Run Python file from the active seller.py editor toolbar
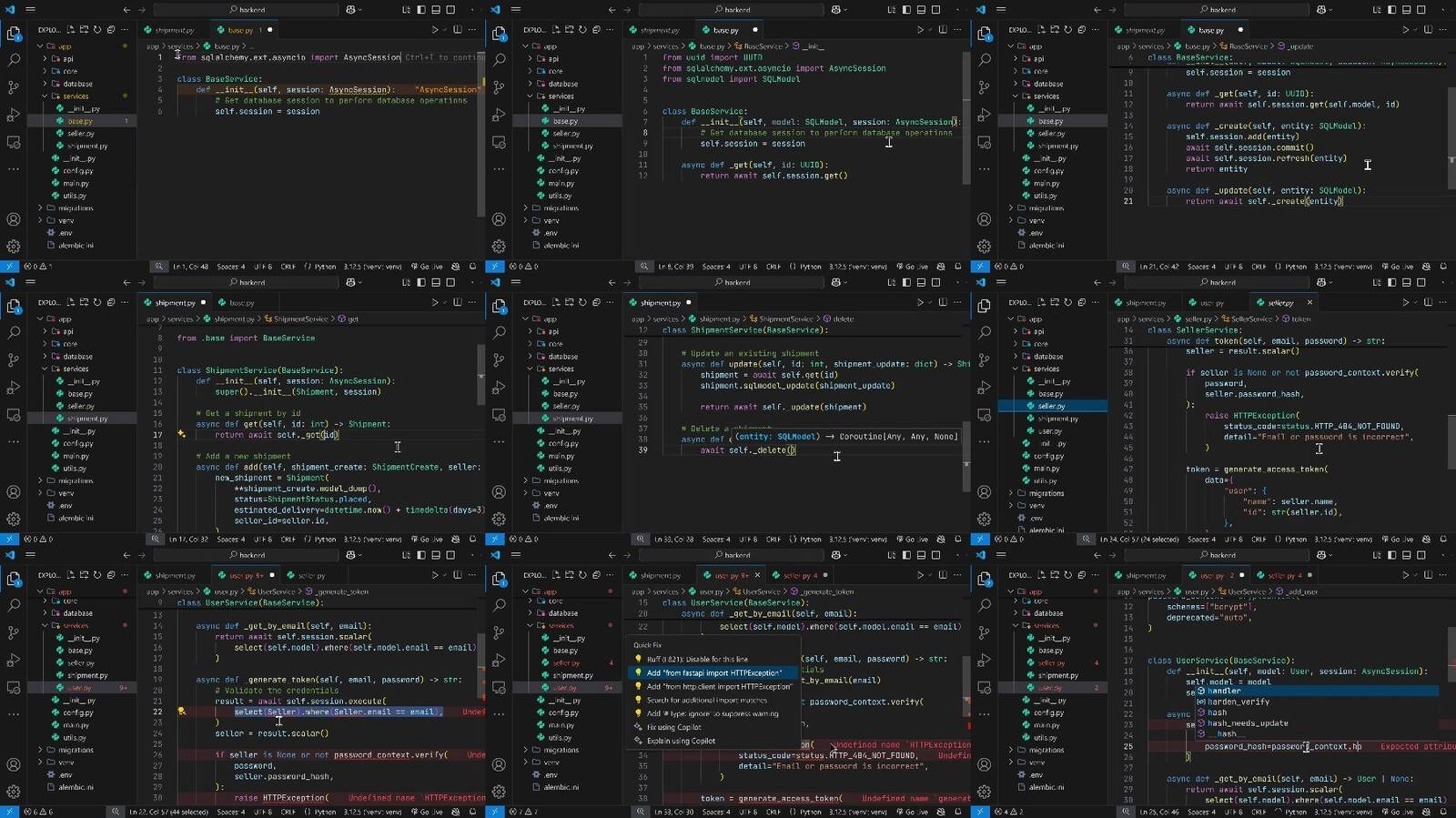 1405,302
